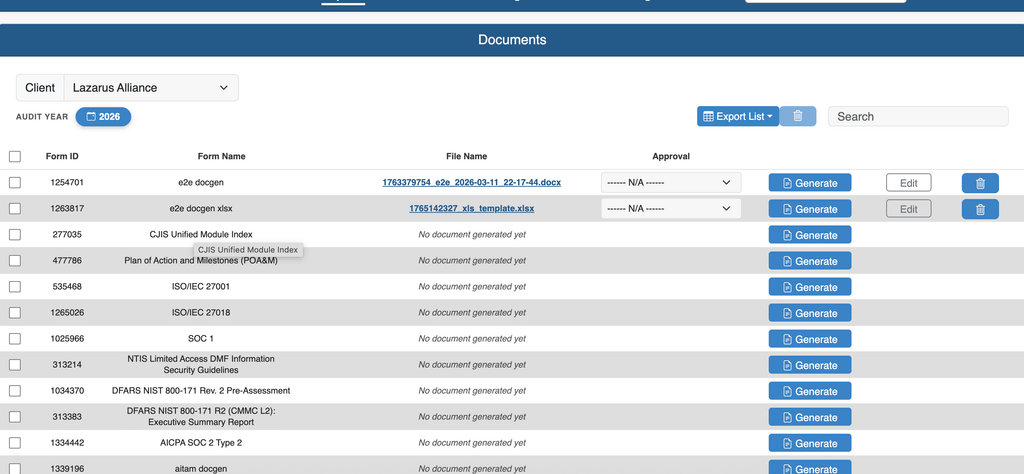The height and width of the screenshot is (474, 1024).
Task: Open the Approval dropdown for e2e docgen
Action: point(671,183)
